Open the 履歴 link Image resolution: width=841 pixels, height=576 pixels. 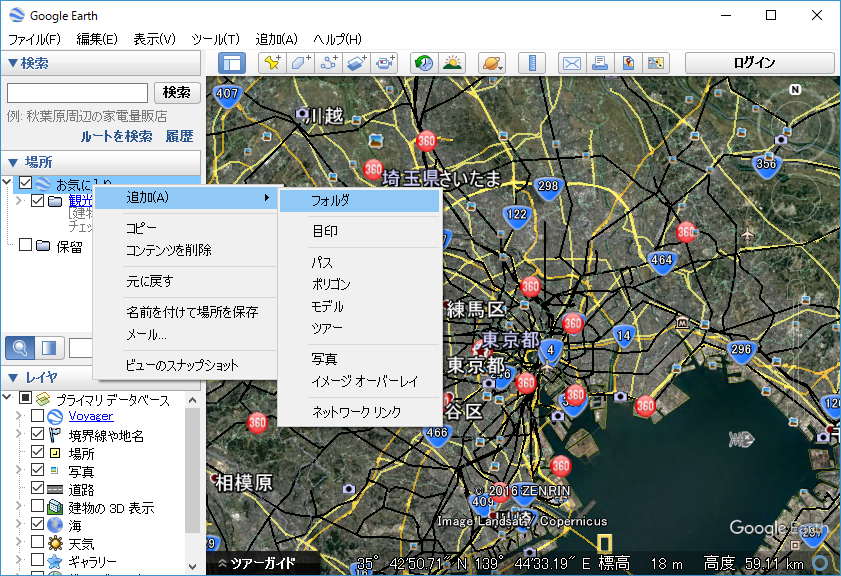pyautogui.click(x=179, y=136)
